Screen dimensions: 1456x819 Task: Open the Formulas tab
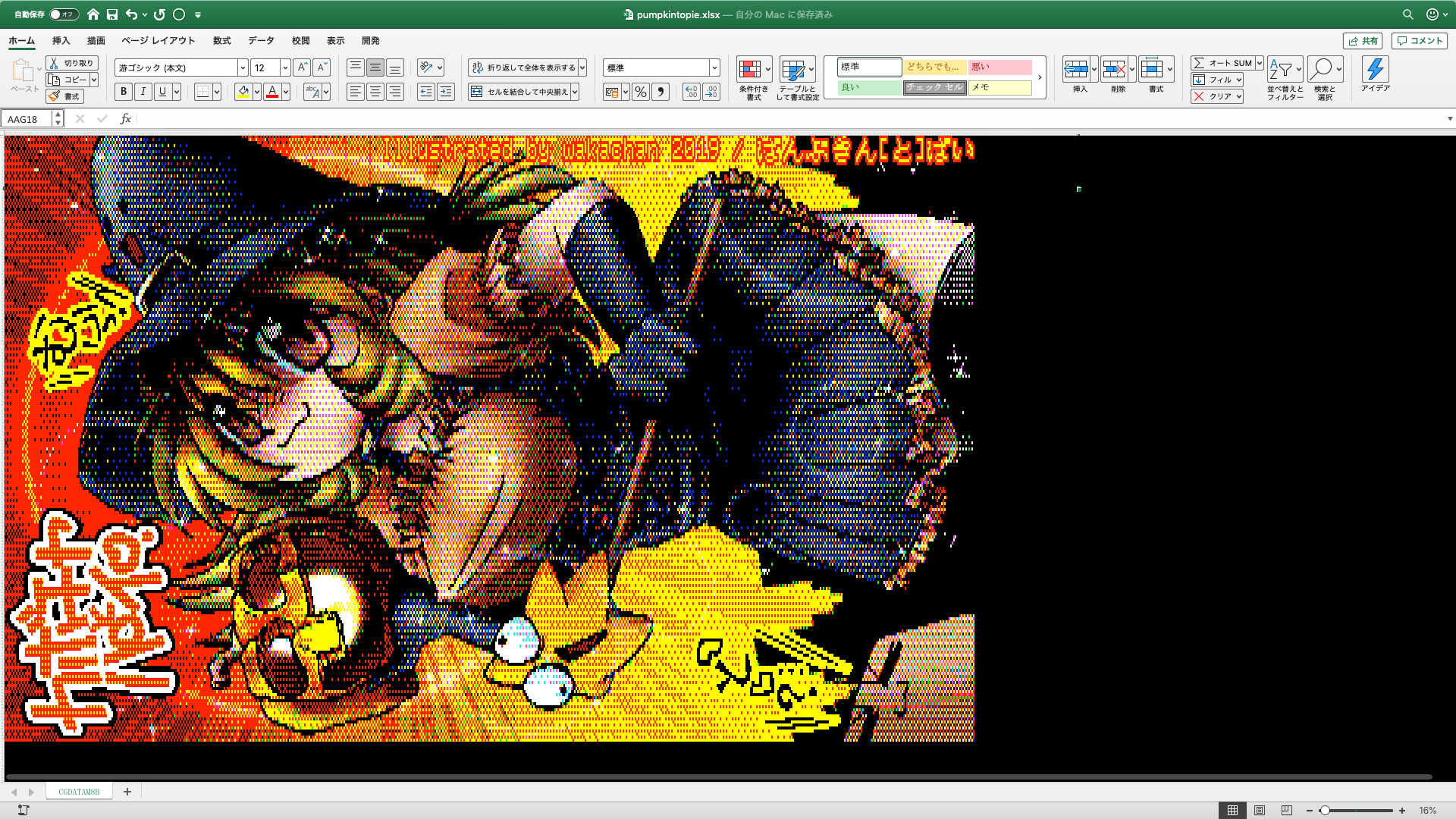coord(221,41)
